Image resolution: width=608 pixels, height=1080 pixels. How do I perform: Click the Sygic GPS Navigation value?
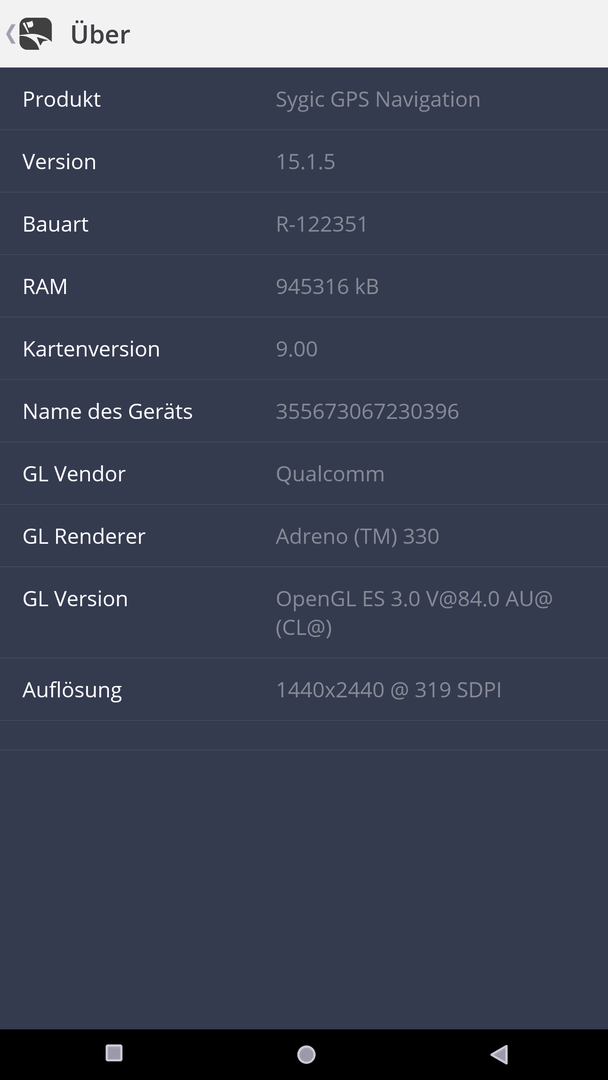tap(378, 99)
